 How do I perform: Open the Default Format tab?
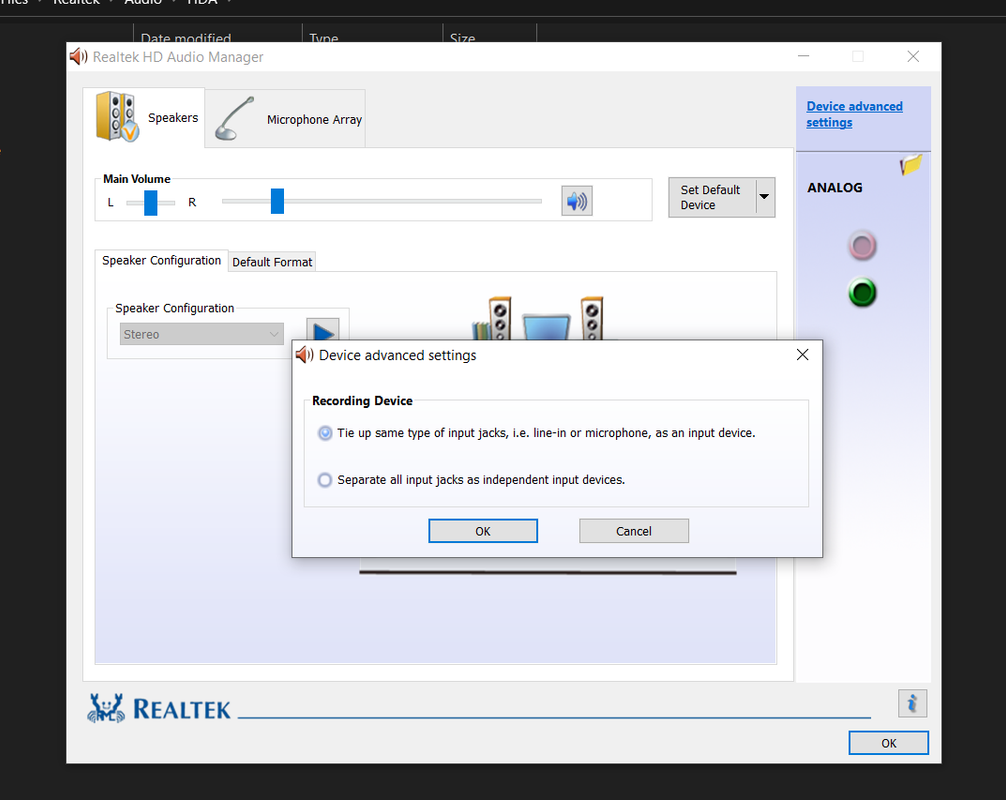tap(272, 262)
